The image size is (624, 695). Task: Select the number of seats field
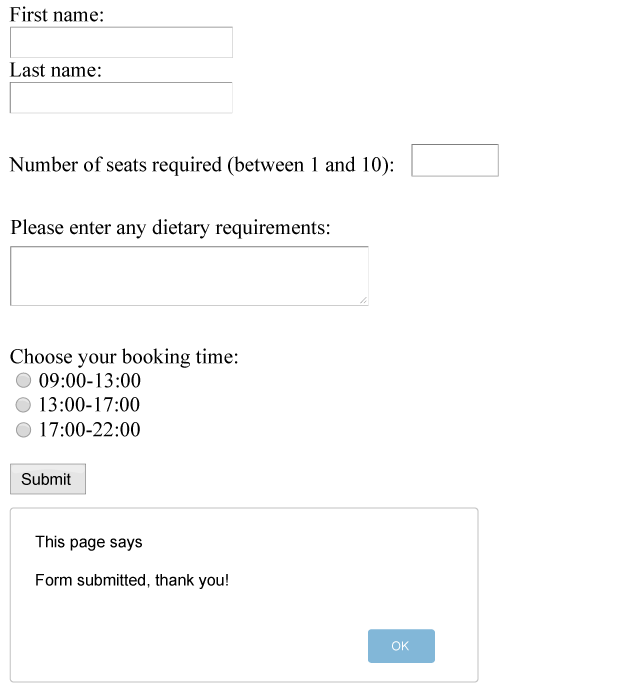pyautogui.click(x=455, y=160)
